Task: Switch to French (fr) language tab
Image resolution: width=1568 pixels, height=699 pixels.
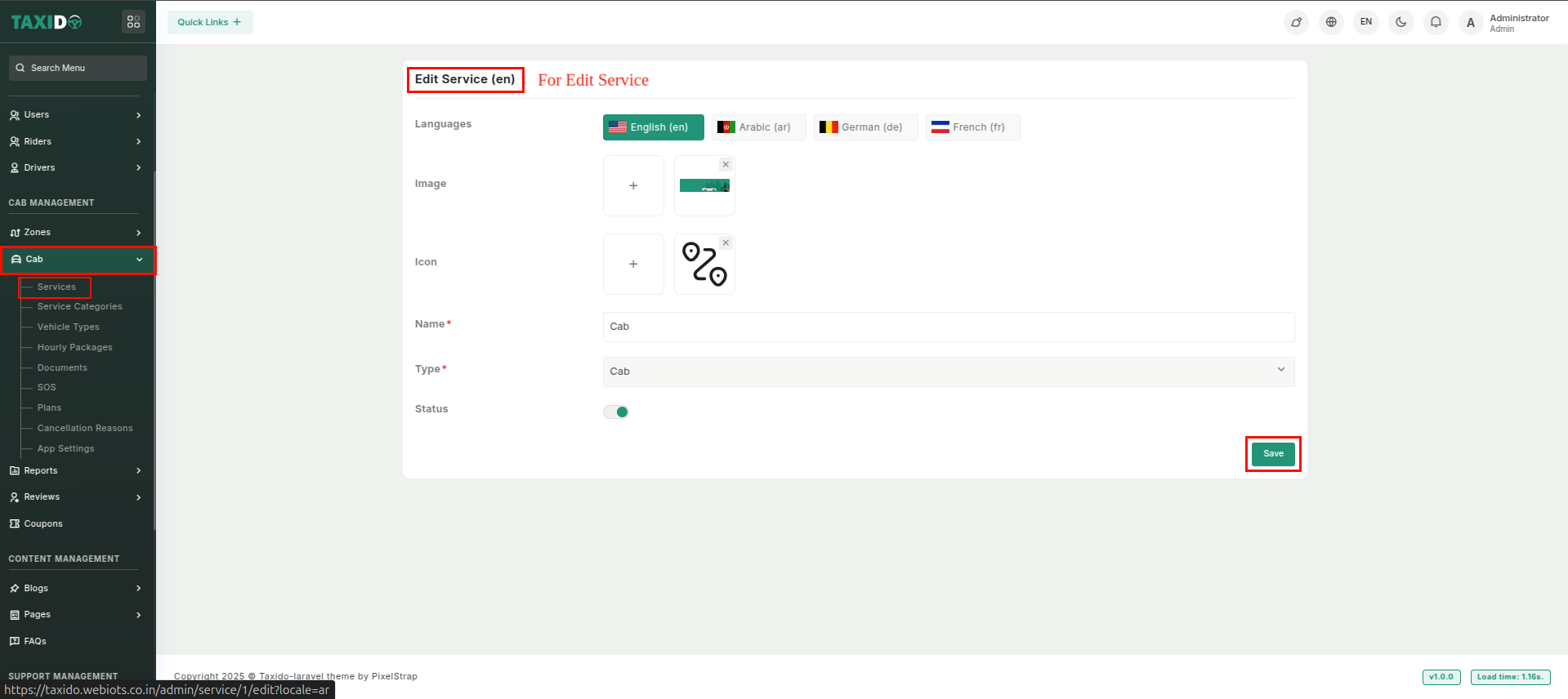Action: (972, 127)
